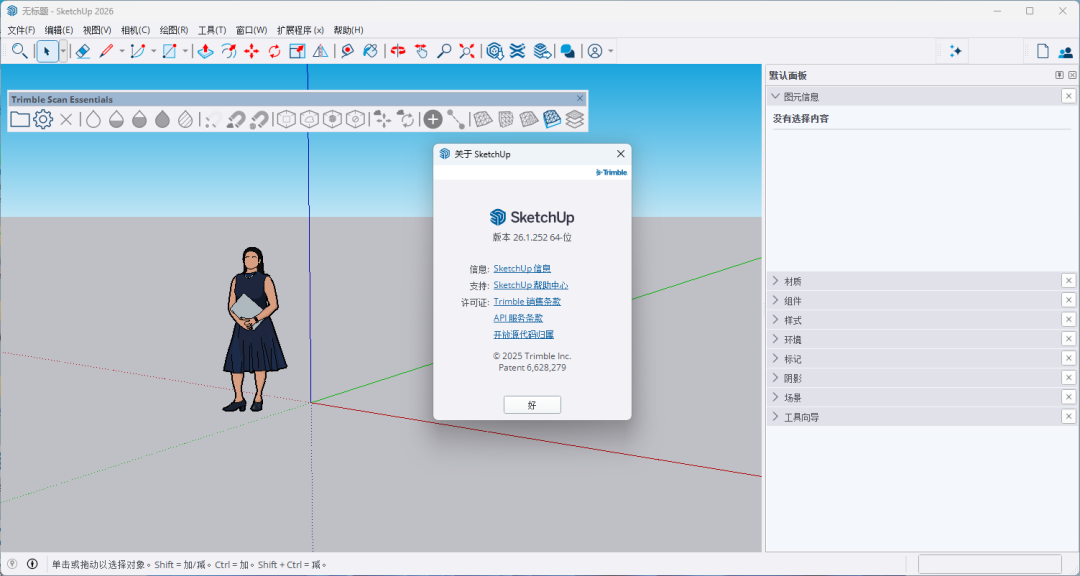Click the striped drop icon
1080x576 pixels.
[x=185, y=119]
